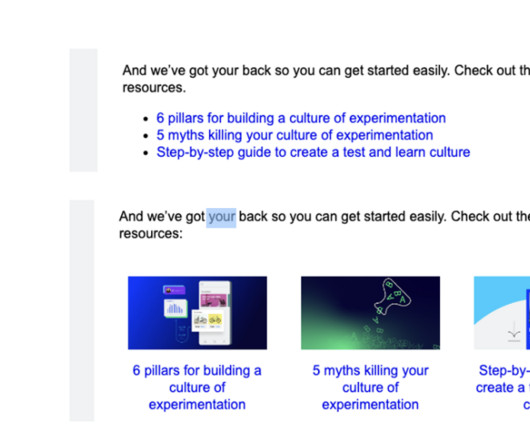Image resolution: width=530 pixels, height=442 pixels.
Task: Open "Step-by-step guide to create a test" link
Action: [x=313, y=152]
